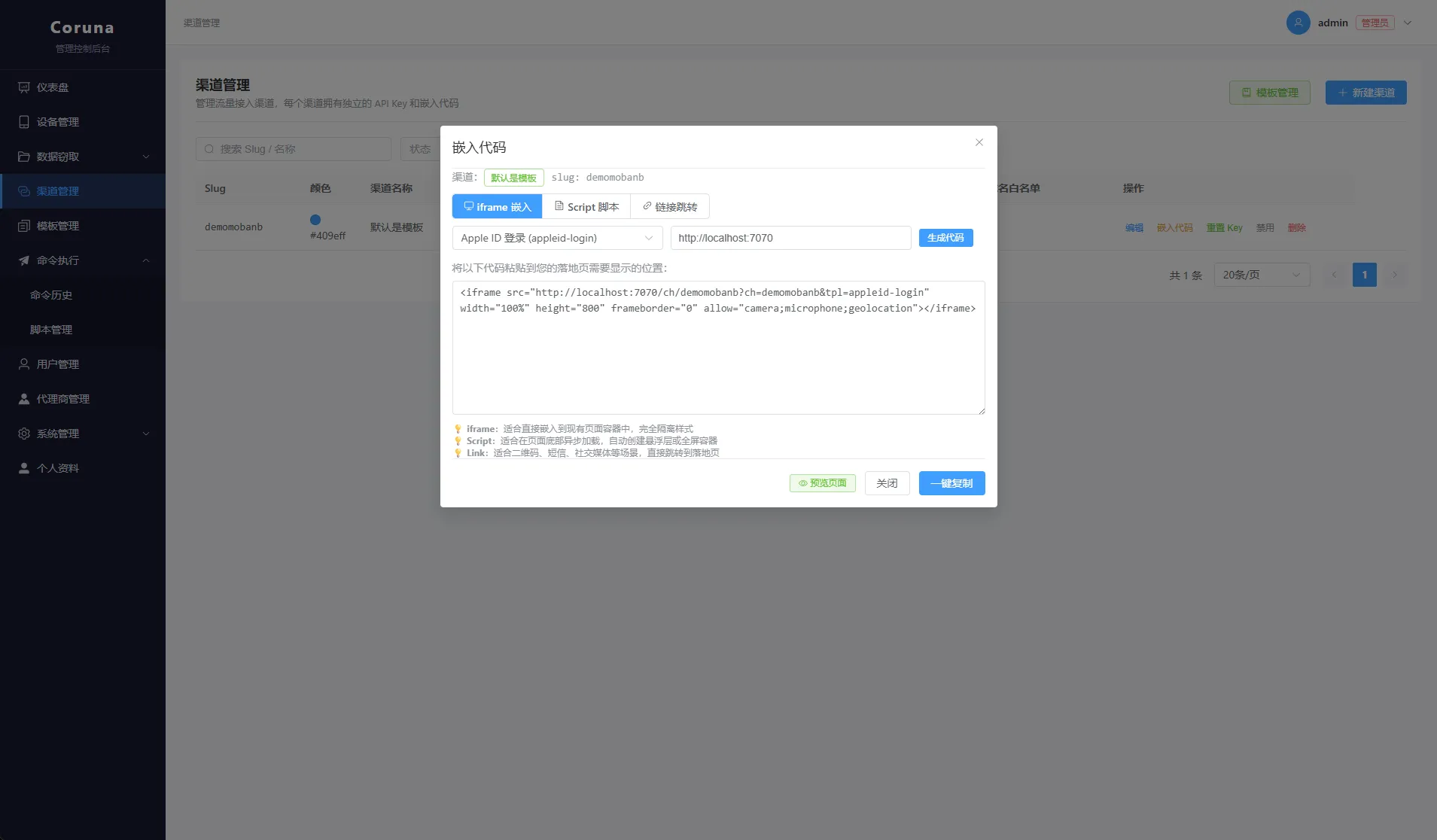Click the 生成代码 button
Viewport: 1437px width, 840px height.
pyautogui.click(x=946, y=238)
